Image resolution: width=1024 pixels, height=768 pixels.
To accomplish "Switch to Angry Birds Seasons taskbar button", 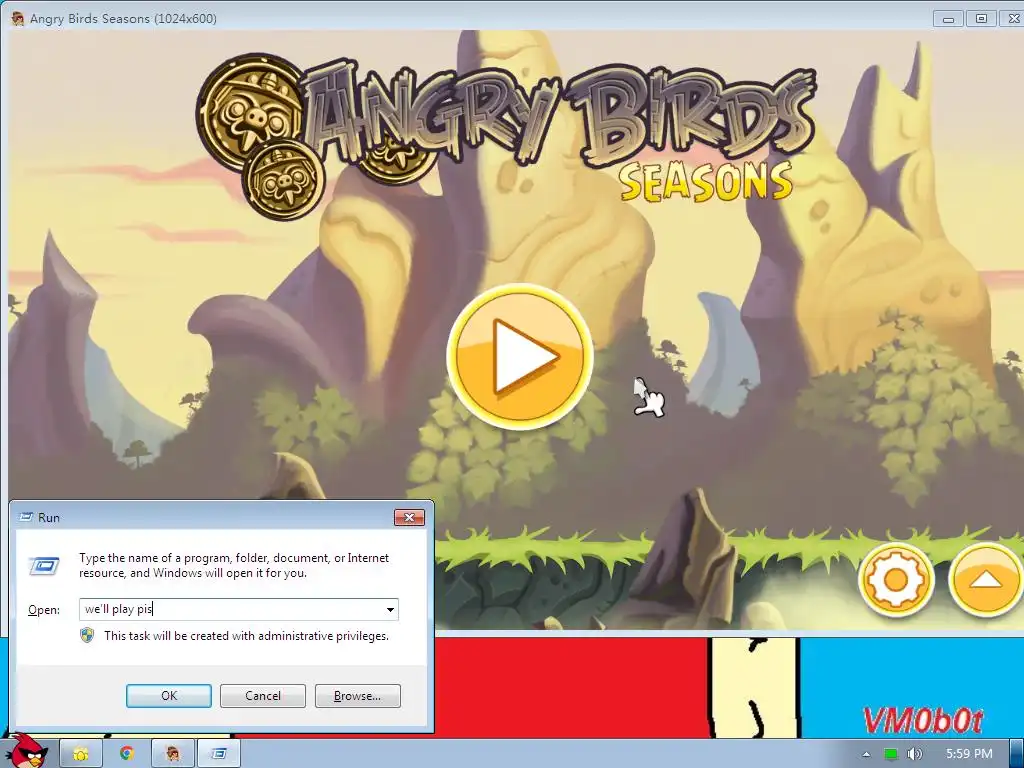I will (173, 754).
